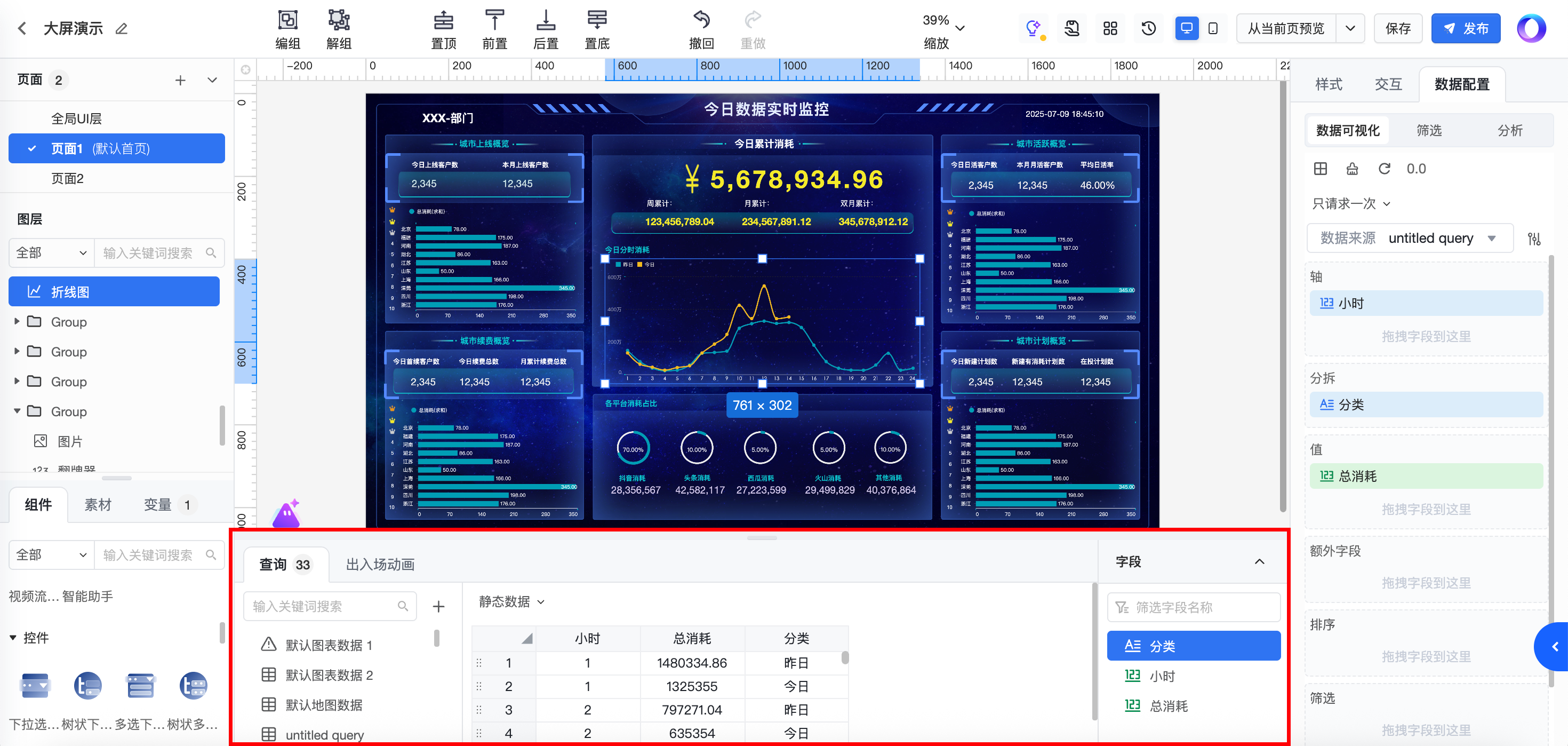Click the 筛选字段名称 filter input
1568x746 pixels.
[1193, 607]
